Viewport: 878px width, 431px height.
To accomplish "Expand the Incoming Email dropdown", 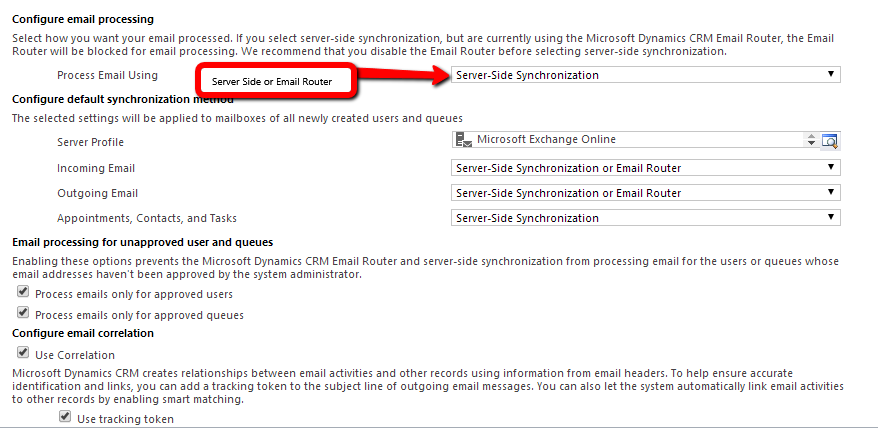I will click(x=646, y=168).
